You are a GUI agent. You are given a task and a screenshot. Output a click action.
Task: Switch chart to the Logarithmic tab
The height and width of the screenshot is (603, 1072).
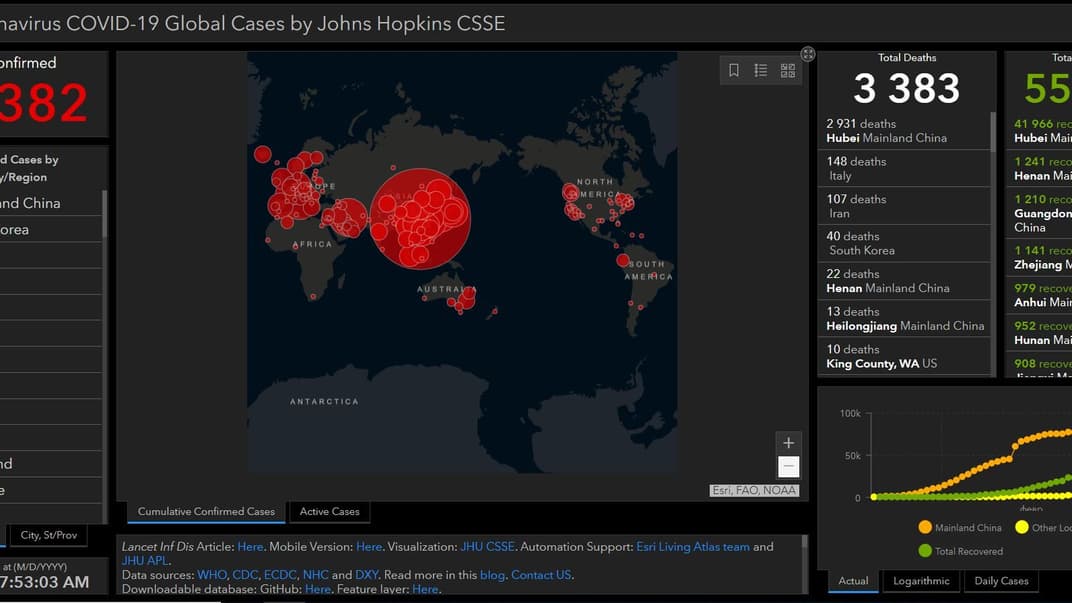pyautogui.click(x=921, y=581)
